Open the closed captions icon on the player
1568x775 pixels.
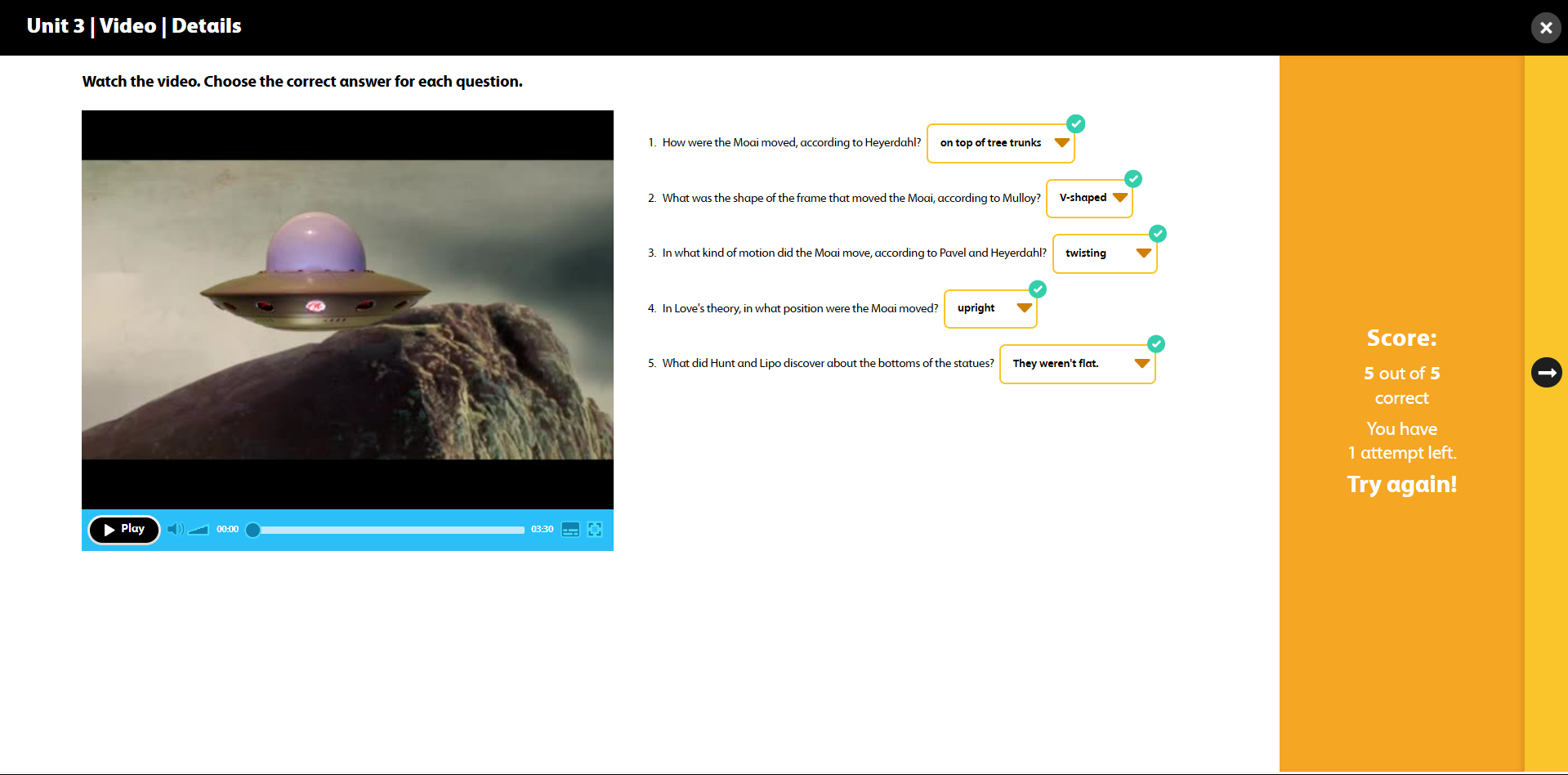click(570, 530)
